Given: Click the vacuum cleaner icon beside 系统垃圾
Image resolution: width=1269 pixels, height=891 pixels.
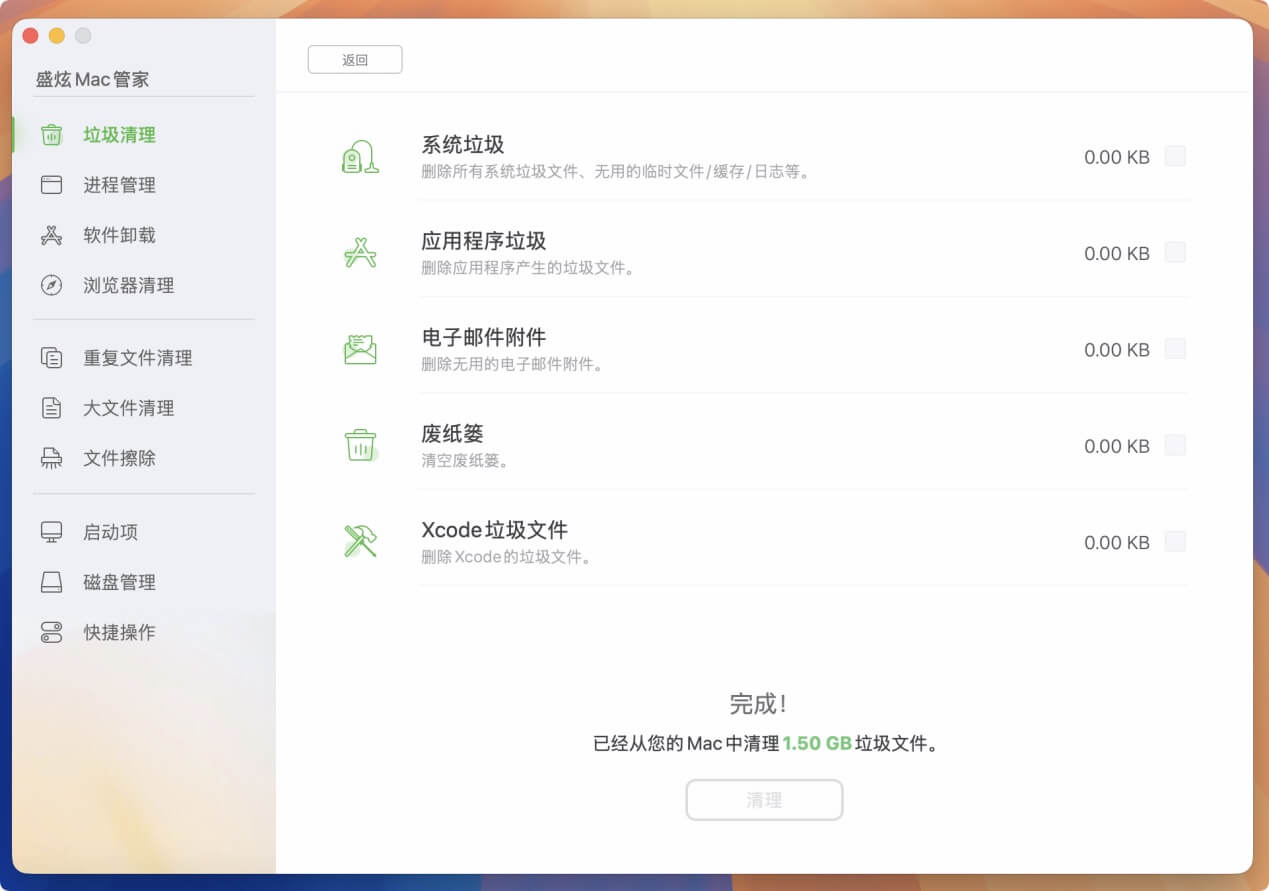Looking at the screenshot, I should [x=360, y=156].
